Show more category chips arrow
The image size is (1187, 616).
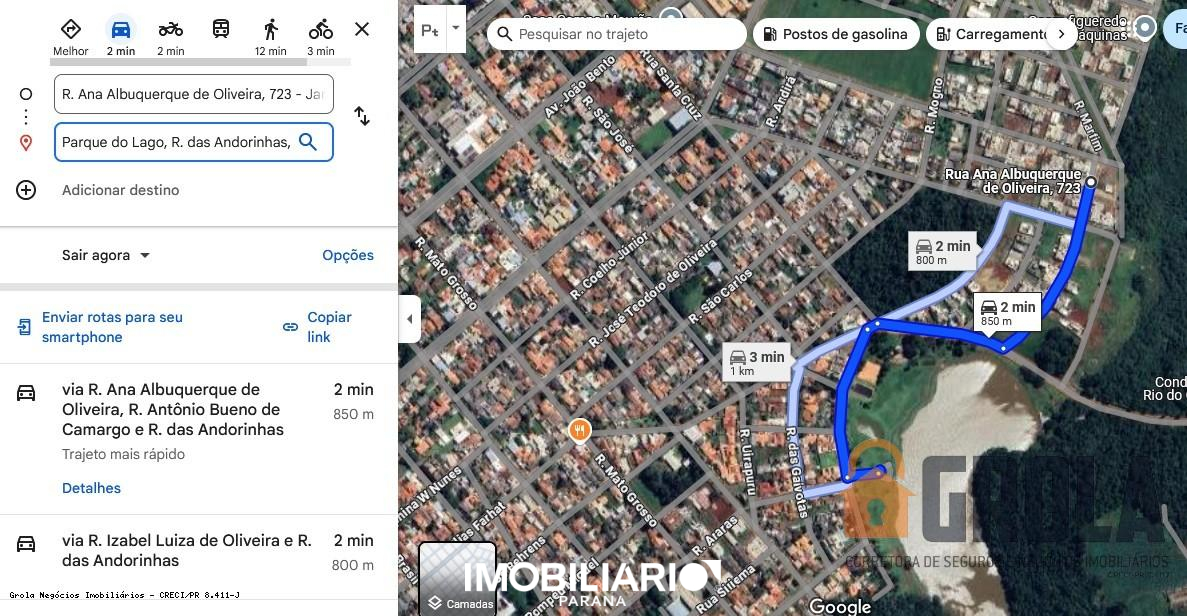[1061, 34]
